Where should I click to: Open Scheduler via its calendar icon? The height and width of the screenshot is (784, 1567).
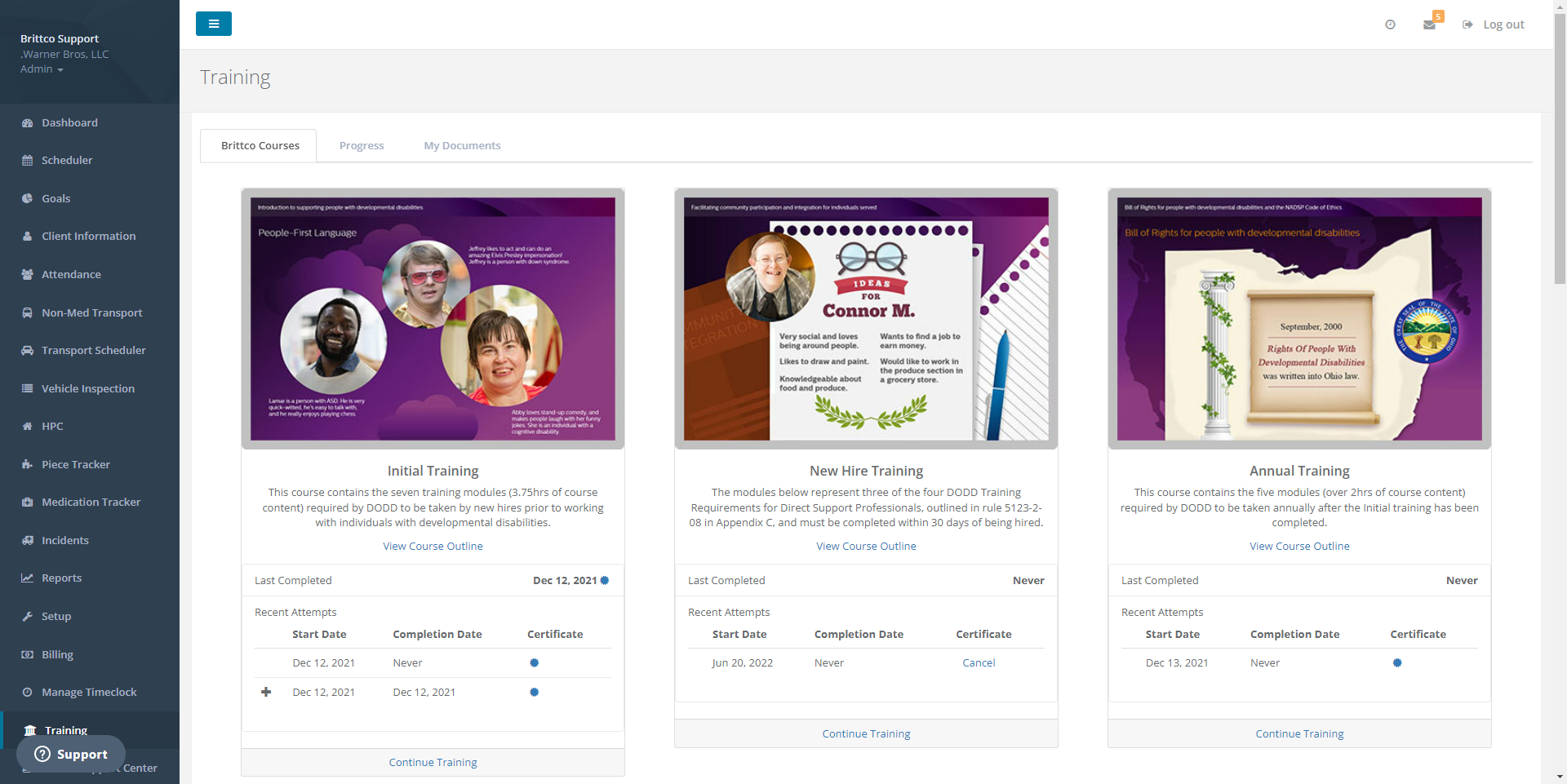point(27,161)
